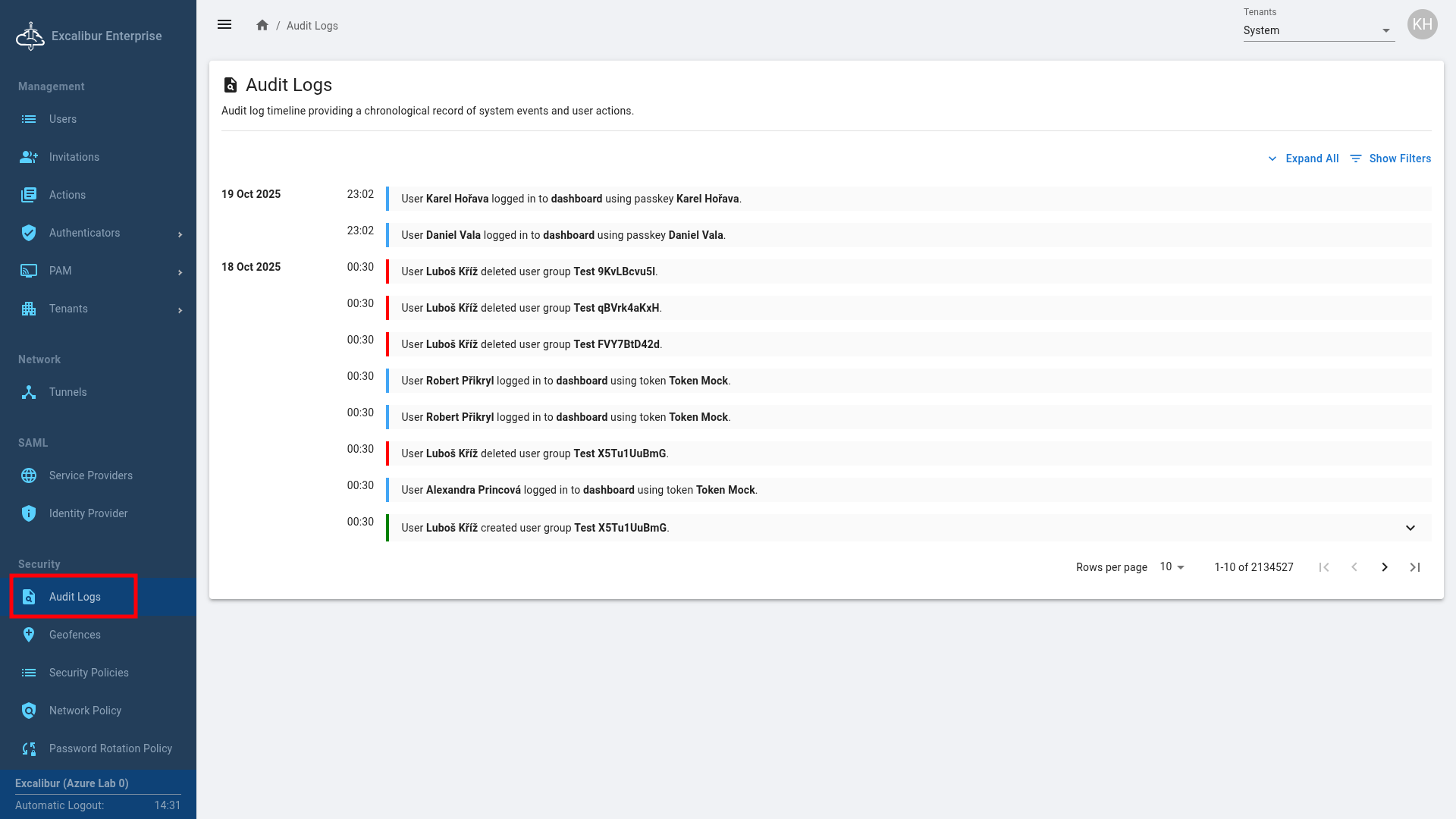Open Security Policies menu item

click(89, 673)
